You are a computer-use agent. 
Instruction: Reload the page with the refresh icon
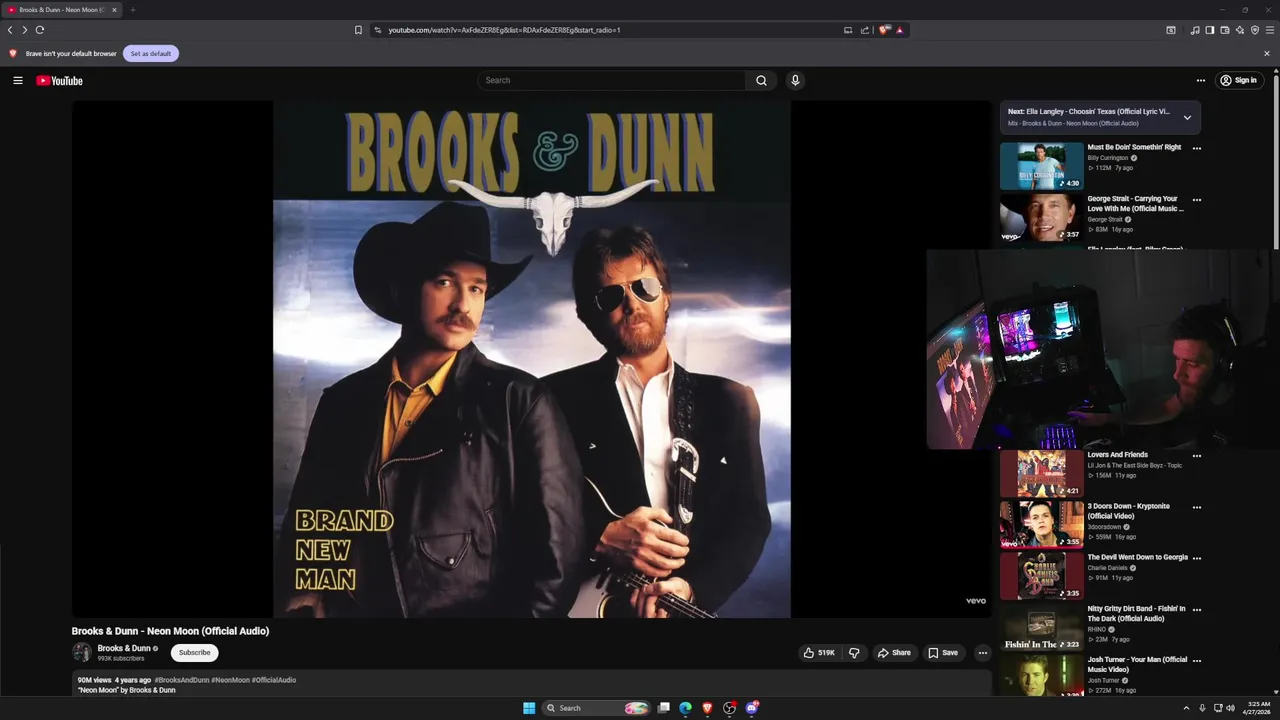tap(40, 30)
